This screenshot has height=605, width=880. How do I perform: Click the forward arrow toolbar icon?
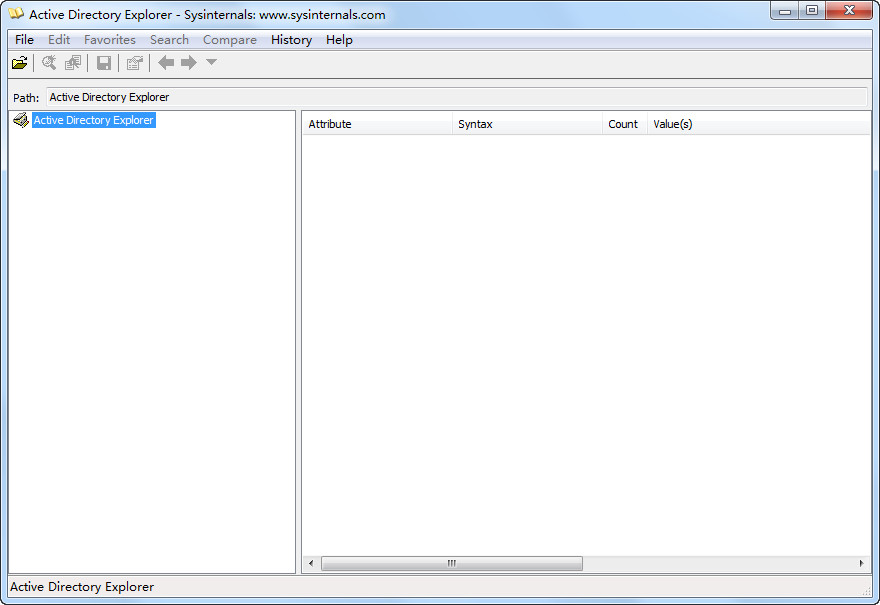(189, 62)
